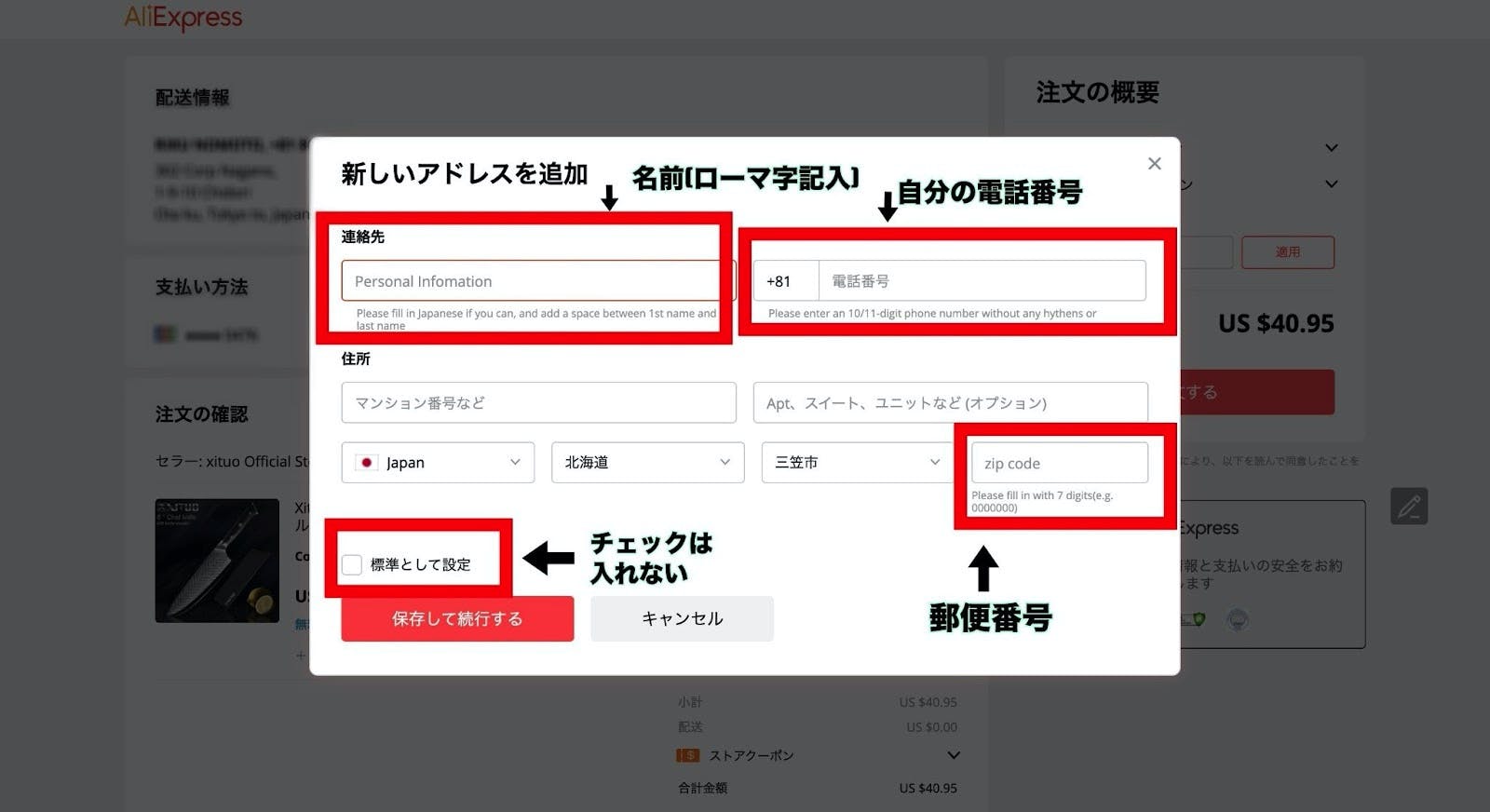Click the Japan flag icon
The image size is (1490, 812).
[x=367, y=463]
